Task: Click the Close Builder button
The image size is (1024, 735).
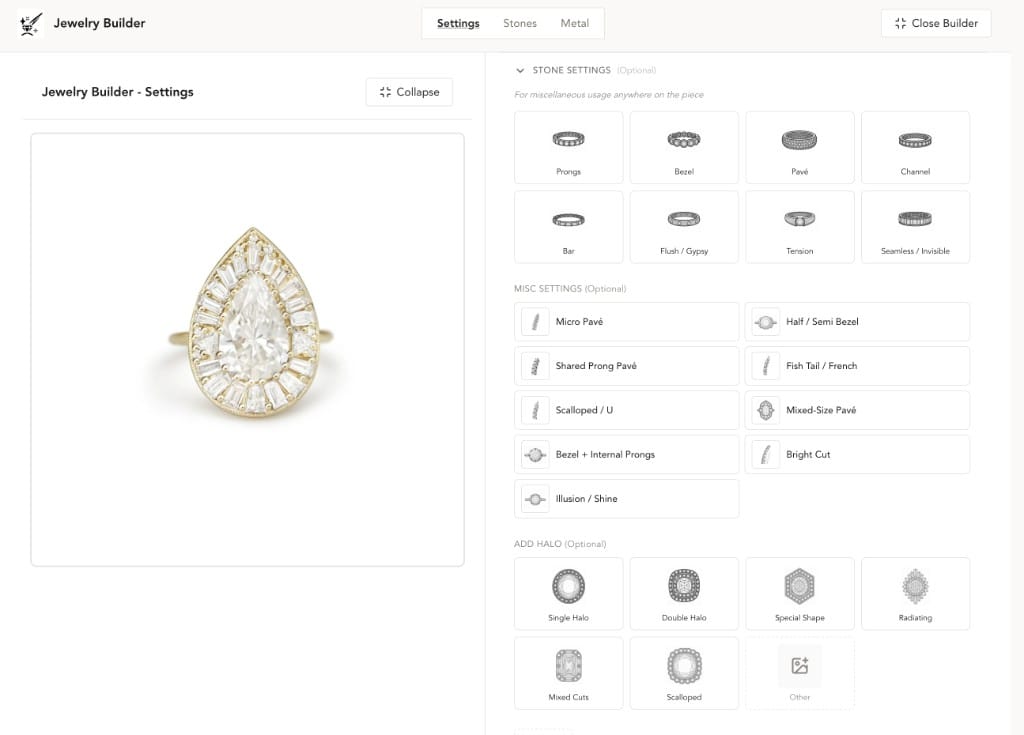Action: [936, 24]
